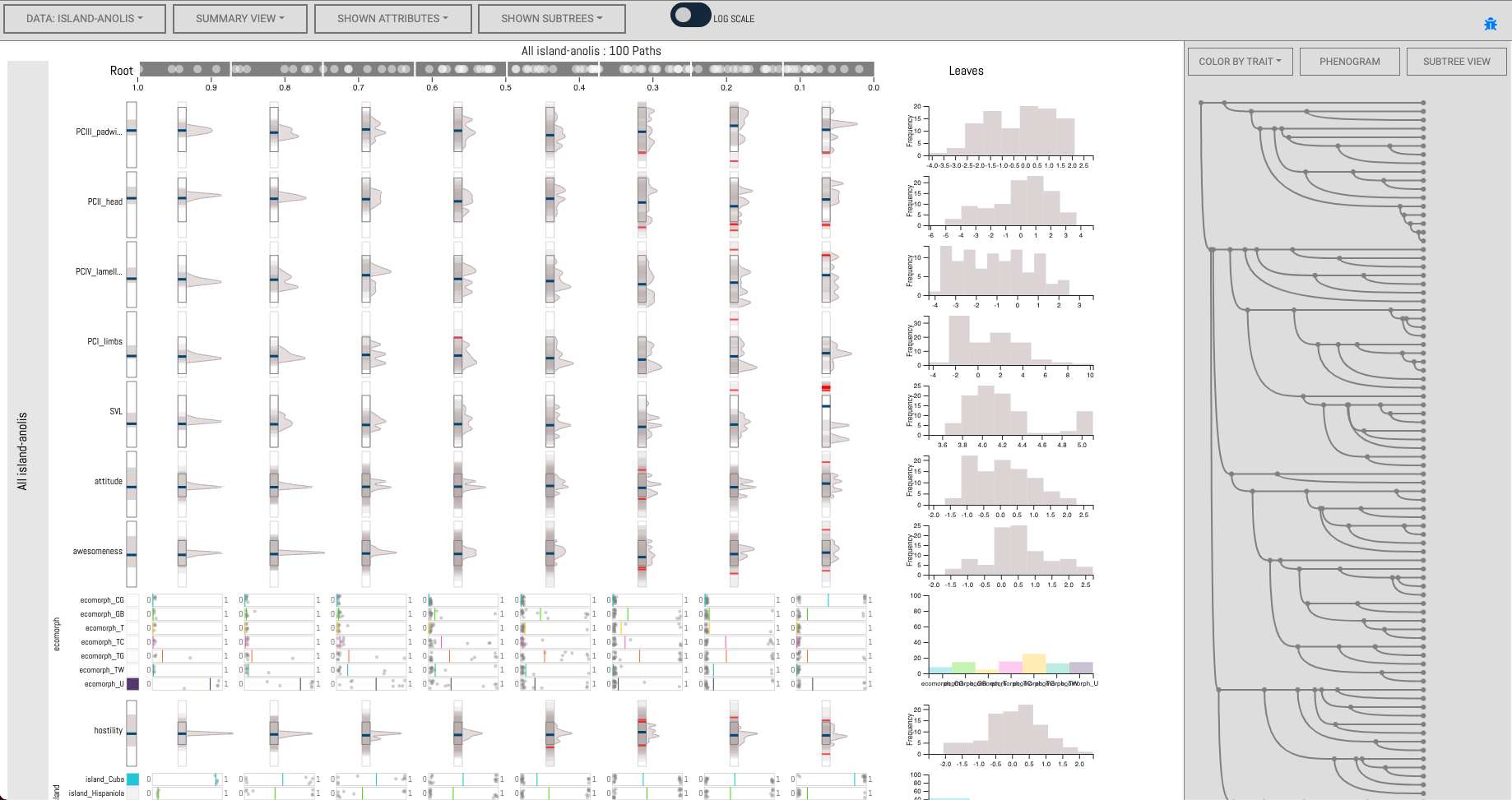Click the PCI_limbs attribute label
Image resolution: width=1512 pixels, height=800 pixels.
pos(105,341)
